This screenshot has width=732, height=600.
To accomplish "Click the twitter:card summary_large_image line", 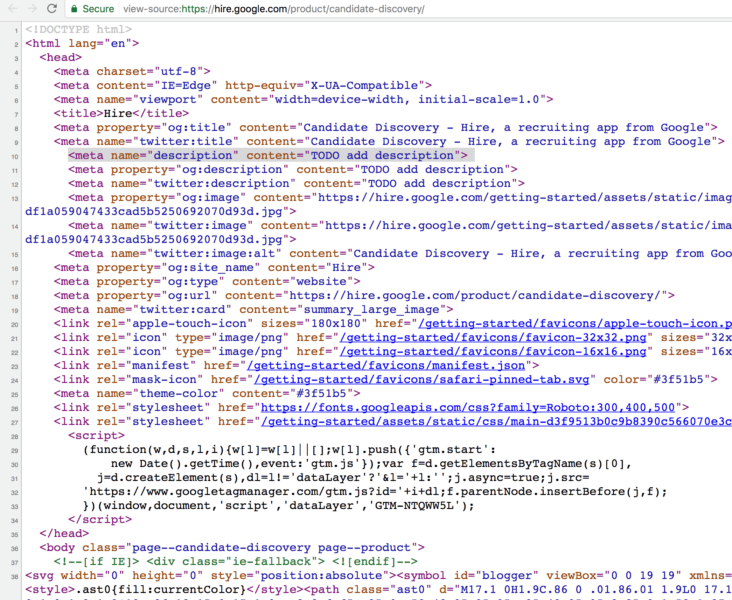I will click(253, 310).
